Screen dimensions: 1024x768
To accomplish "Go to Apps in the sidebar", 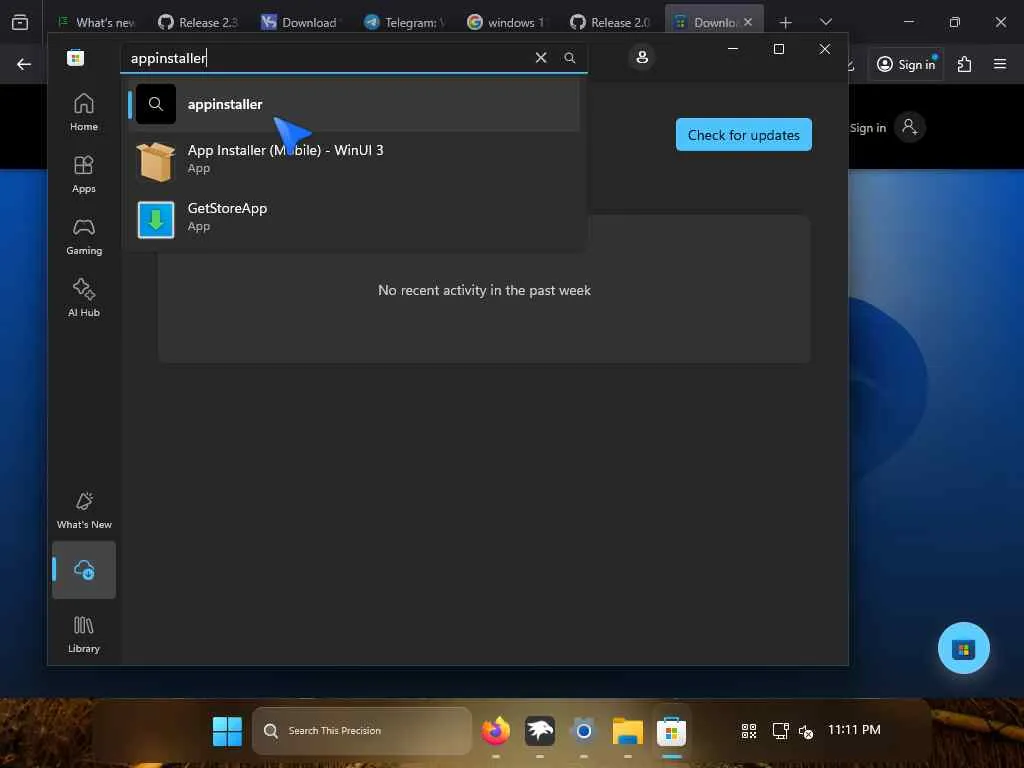I will pyautogui.click(x=84, y=174).
